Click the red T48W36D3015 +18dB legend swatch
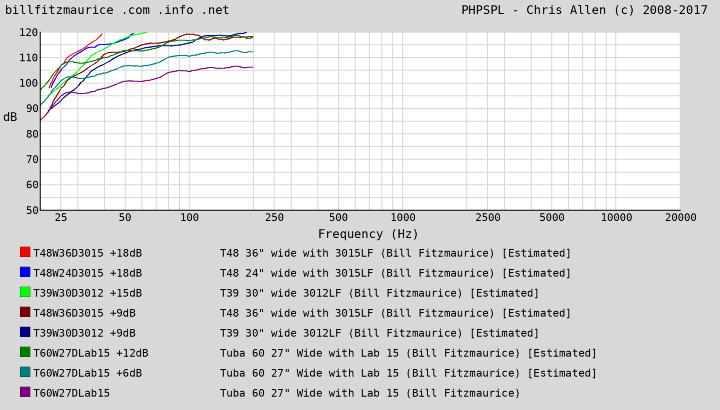 pos(25,252)
